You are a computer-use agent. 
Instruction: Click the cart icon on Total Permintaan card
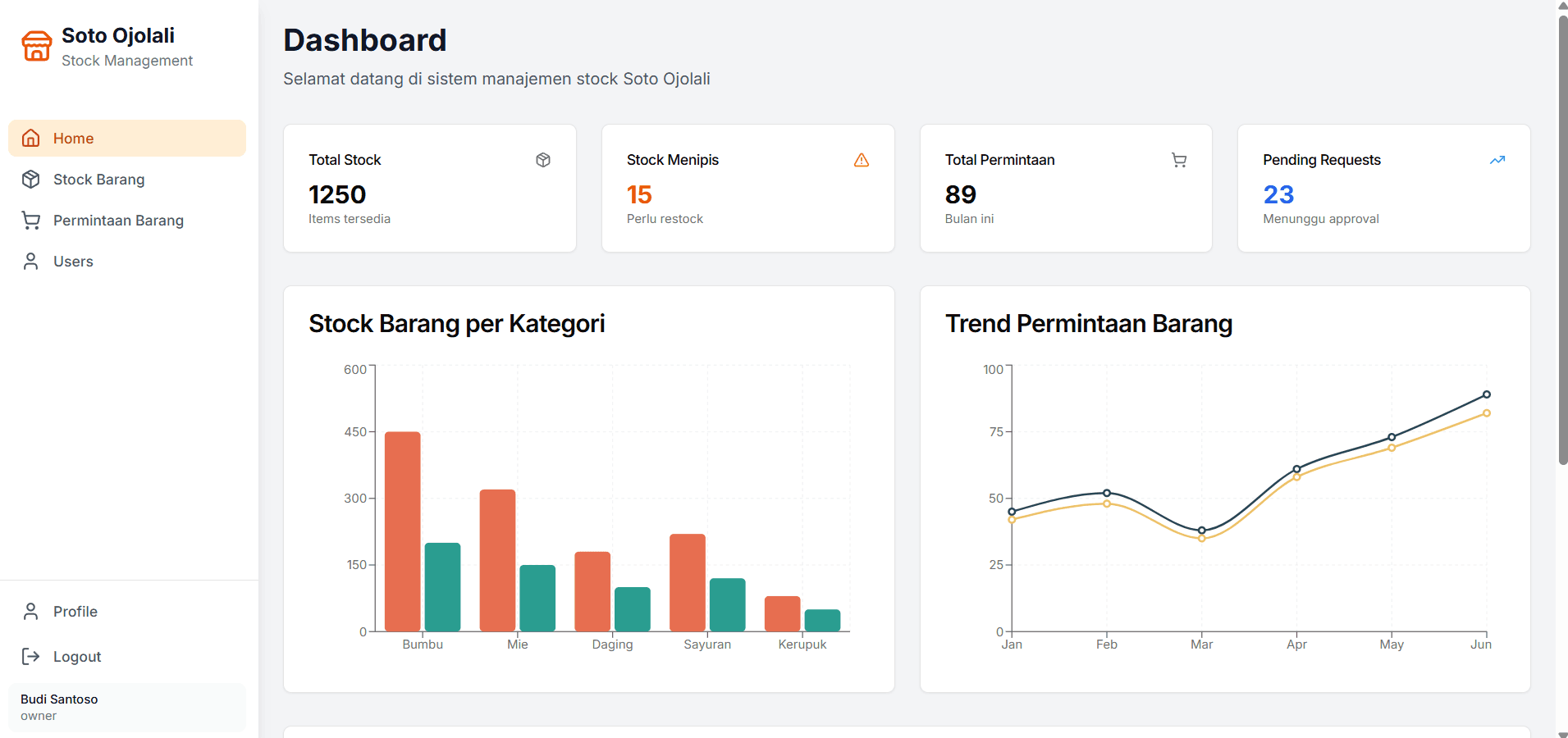pyautogui.click(x=1179, y=160)
